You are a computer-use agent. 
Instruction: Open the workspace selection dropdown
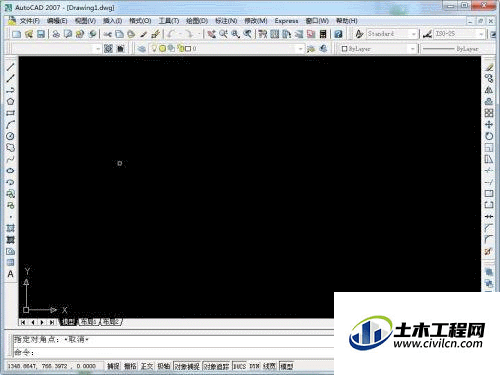point(57,49)
